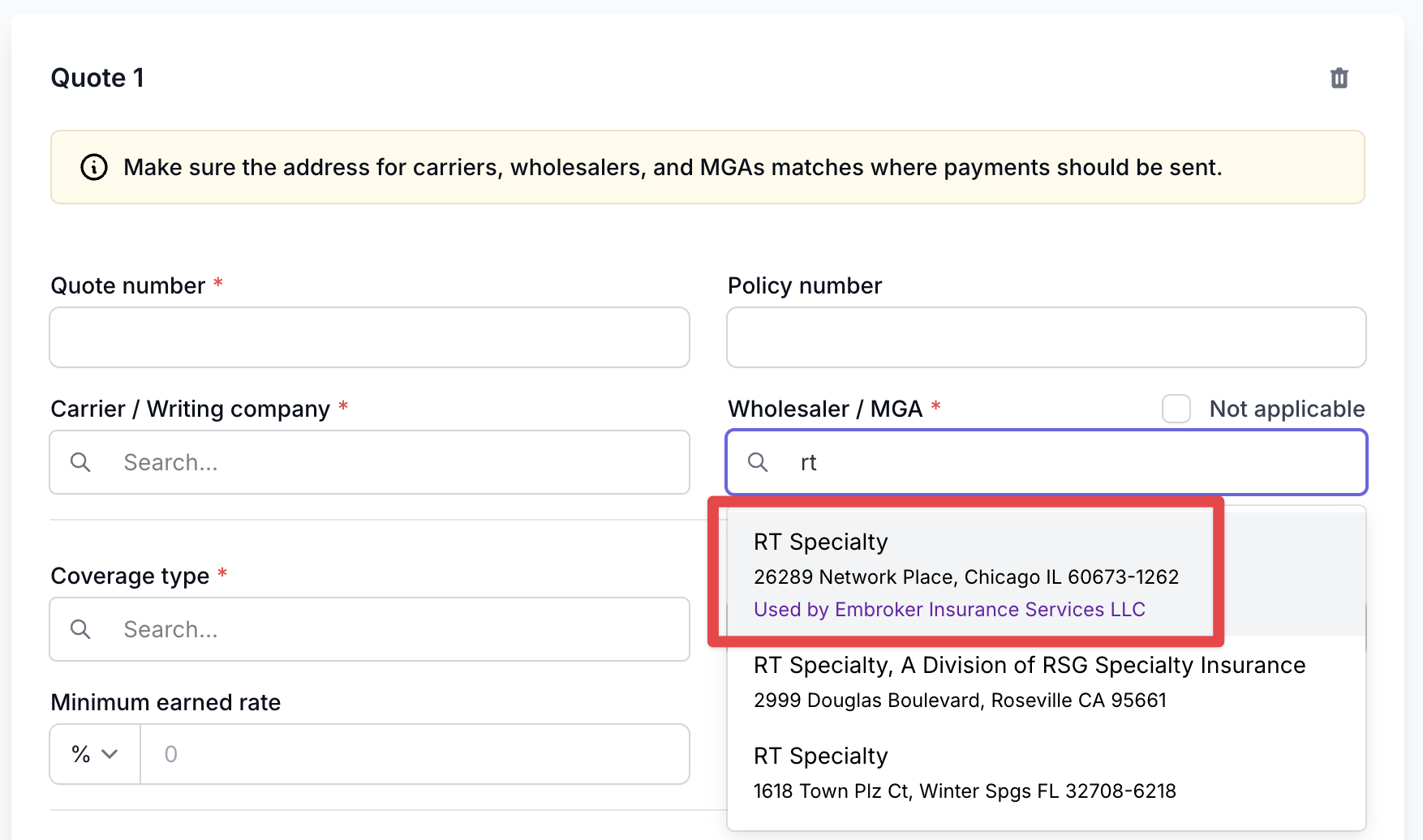Click the search icon in Carrier / Writing company field
Viewport: 1423px width, 840px height.
(80, 462)
